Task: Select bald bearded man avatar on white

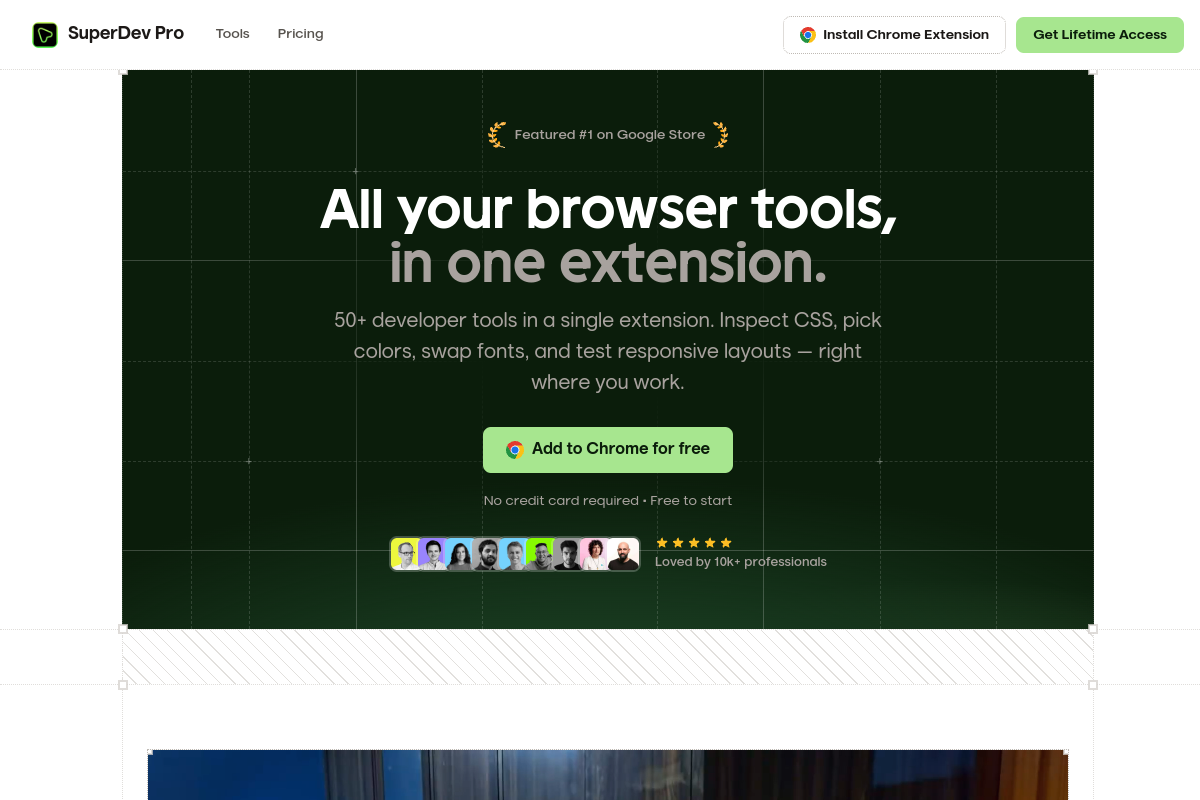Action: click(x=623, y=554)
